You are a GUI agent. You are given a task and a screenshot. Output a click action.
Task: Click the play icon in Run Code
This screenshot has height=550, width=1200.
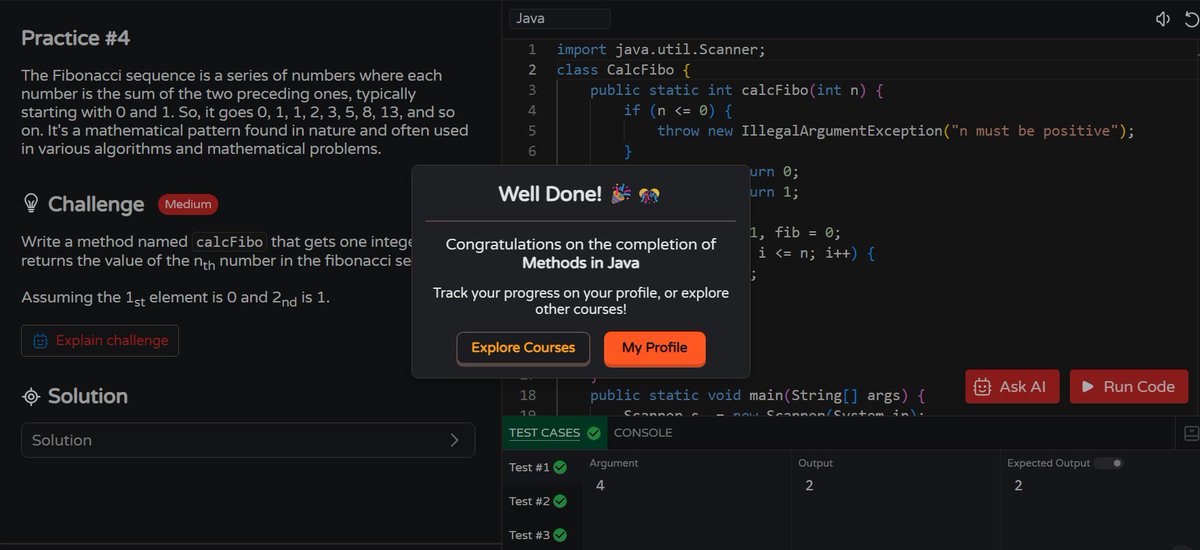click(x=1086, y=387)
